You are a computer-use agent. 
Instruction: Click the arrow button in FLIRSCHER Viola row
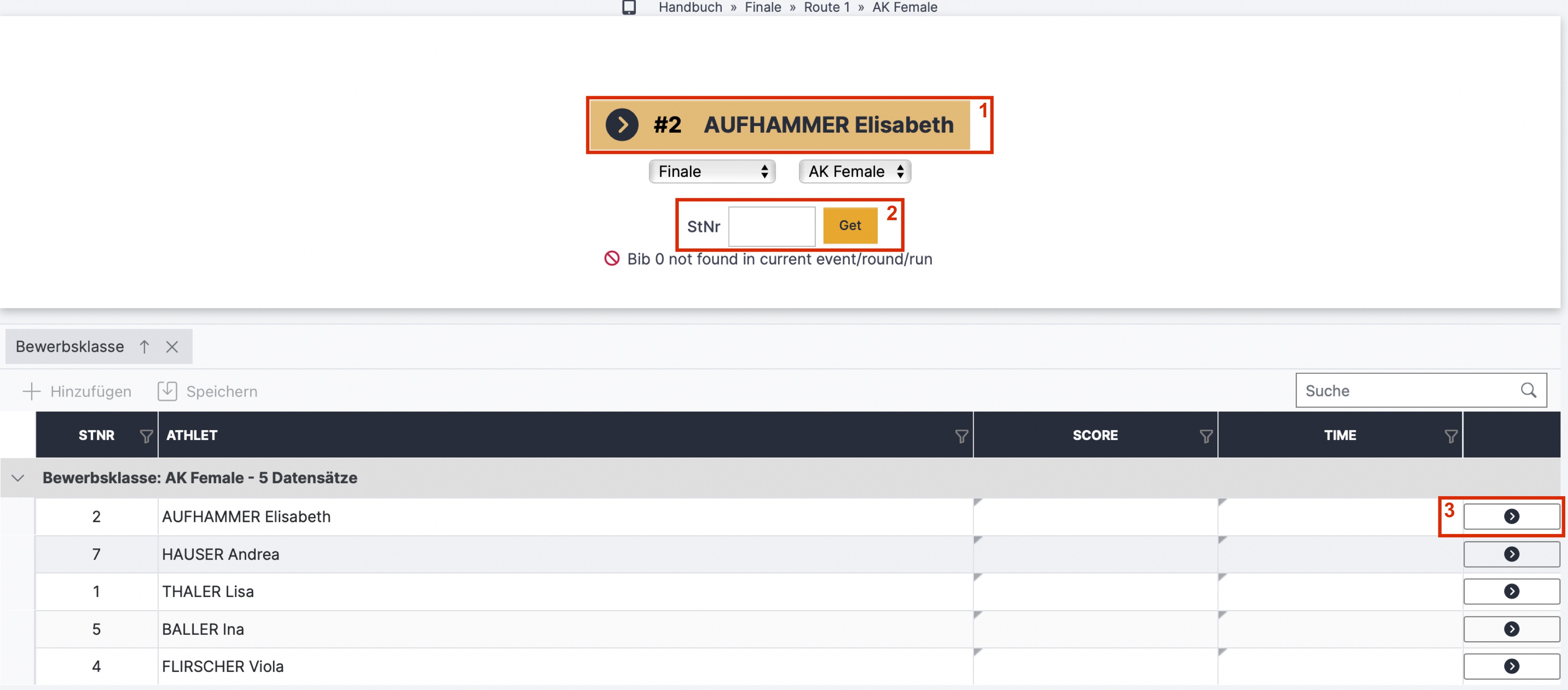pos(1511,666)
